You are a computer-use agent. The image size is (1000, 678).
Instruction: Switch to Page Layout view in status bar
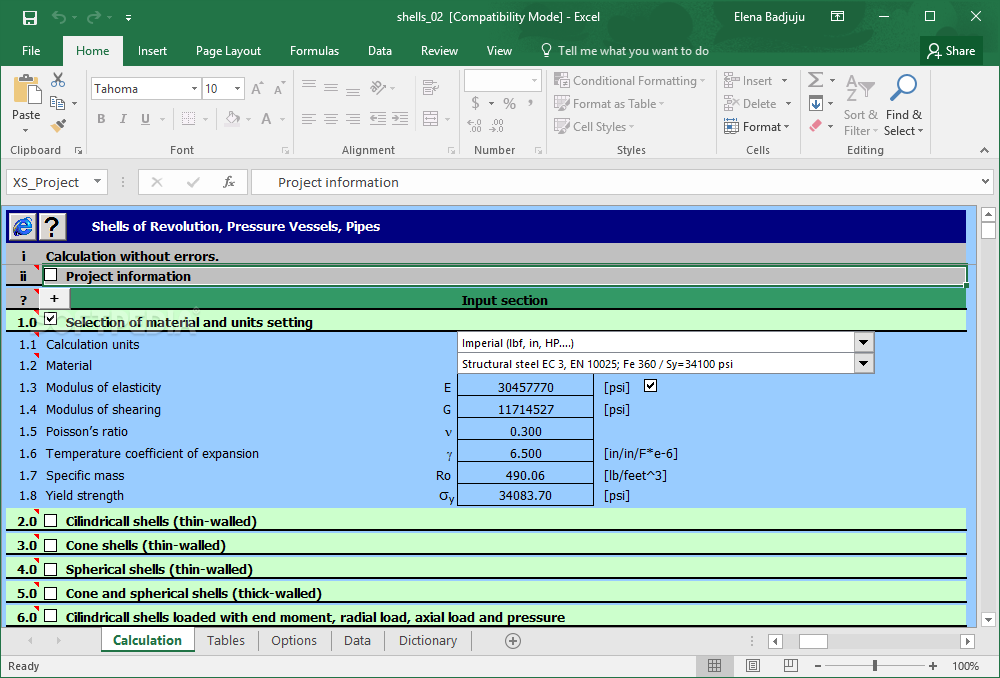[x=753, y=665]
